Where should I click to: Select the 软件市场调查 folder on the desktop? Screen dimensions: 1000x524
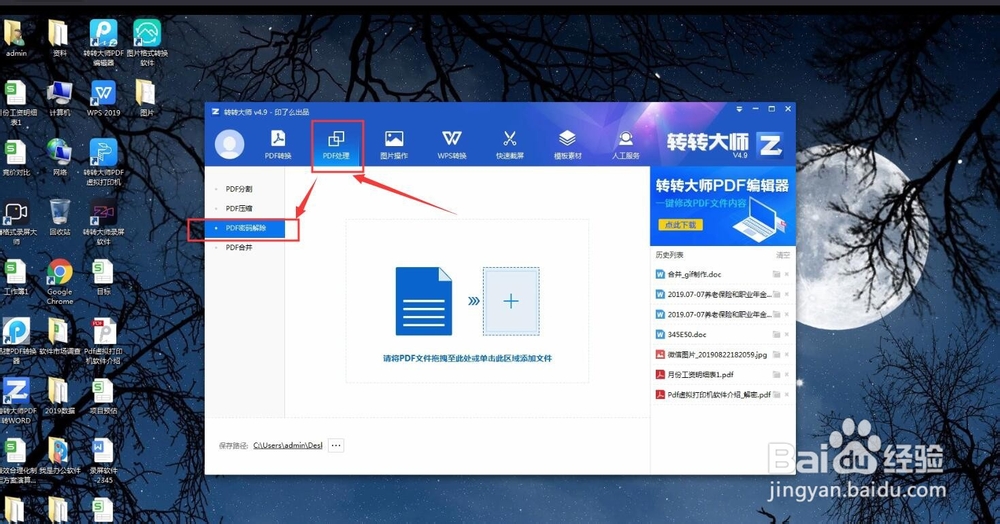click(x=59, y=337)
